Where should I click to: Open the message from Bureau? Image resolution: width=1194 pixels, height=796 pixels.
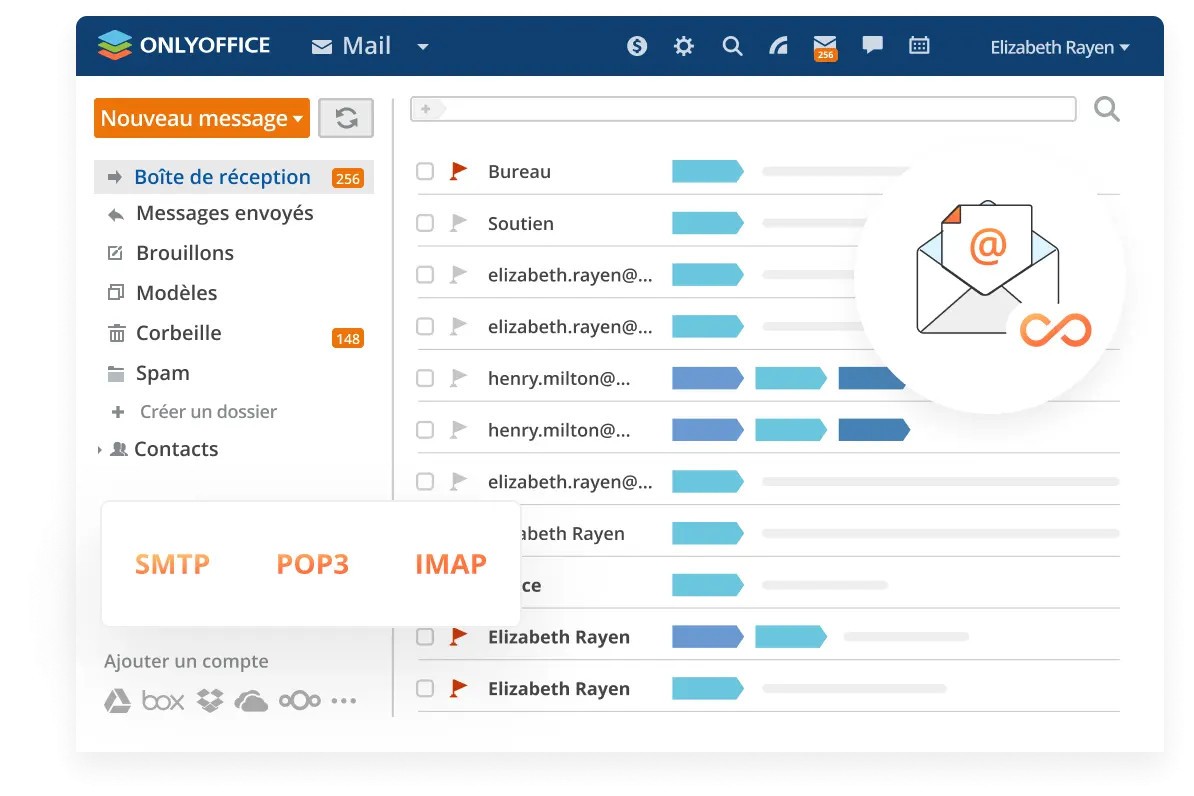pyautogui.click(x=519, y=172)
